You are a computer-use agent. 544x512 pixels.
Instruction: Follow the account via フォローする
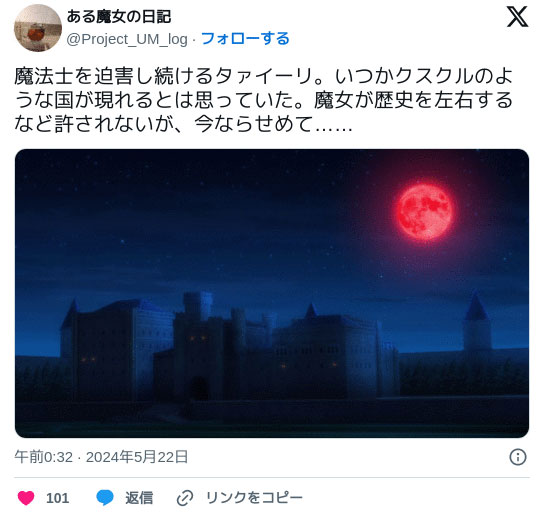coord(245,39)
